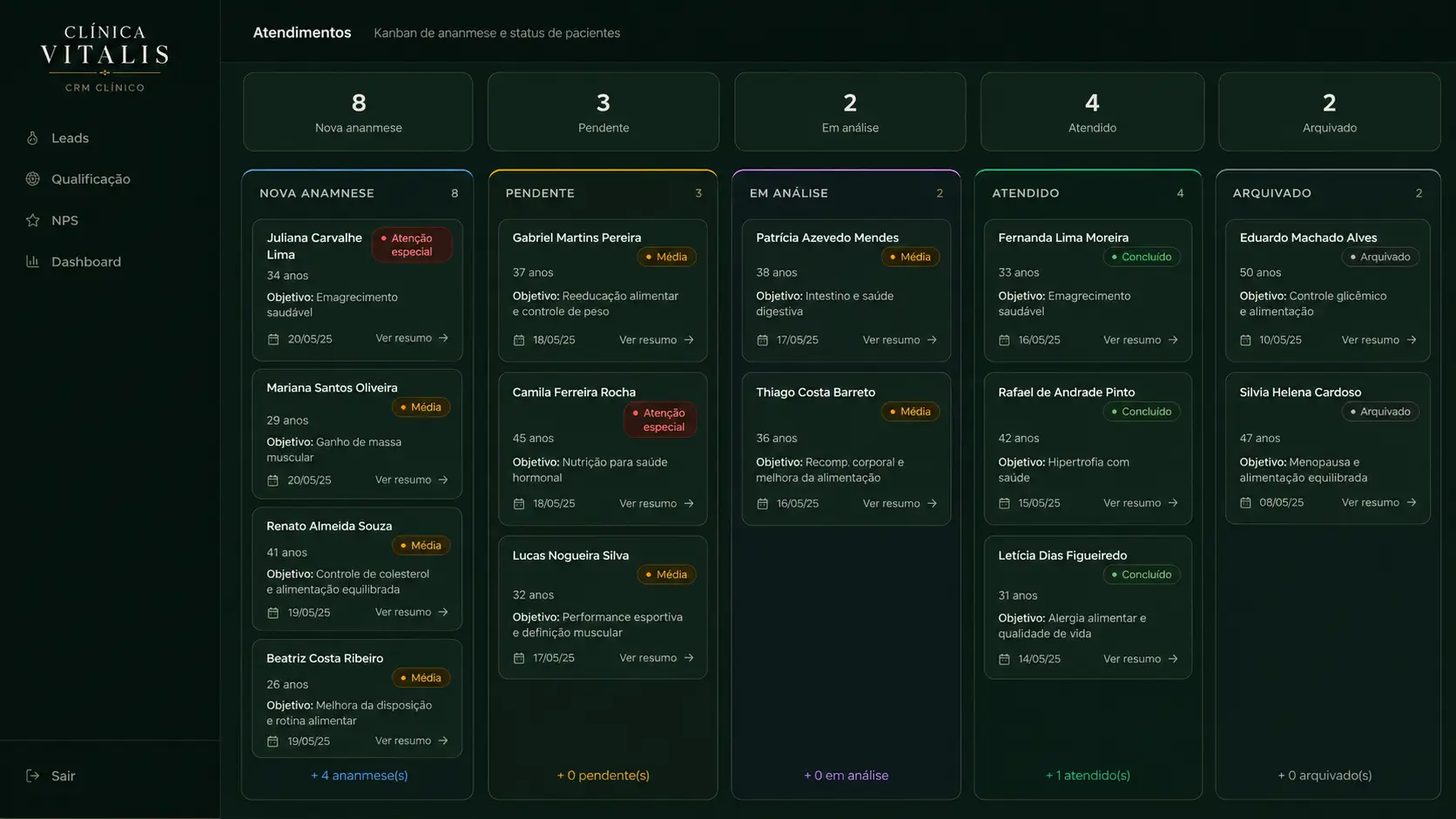This screenshot has width=1456, height=819.
Task: Click the Arquivado badge on Eduardo's card
Action: [x=1380, y=257]
